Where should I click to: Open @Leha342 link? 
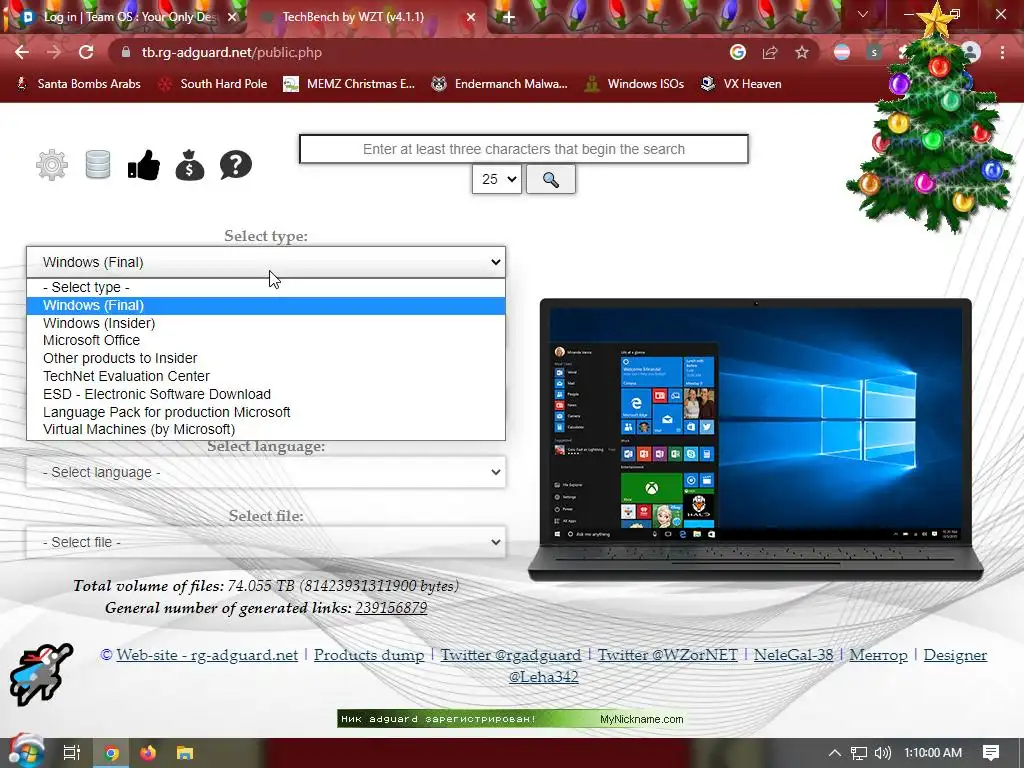tap(543, 677)
